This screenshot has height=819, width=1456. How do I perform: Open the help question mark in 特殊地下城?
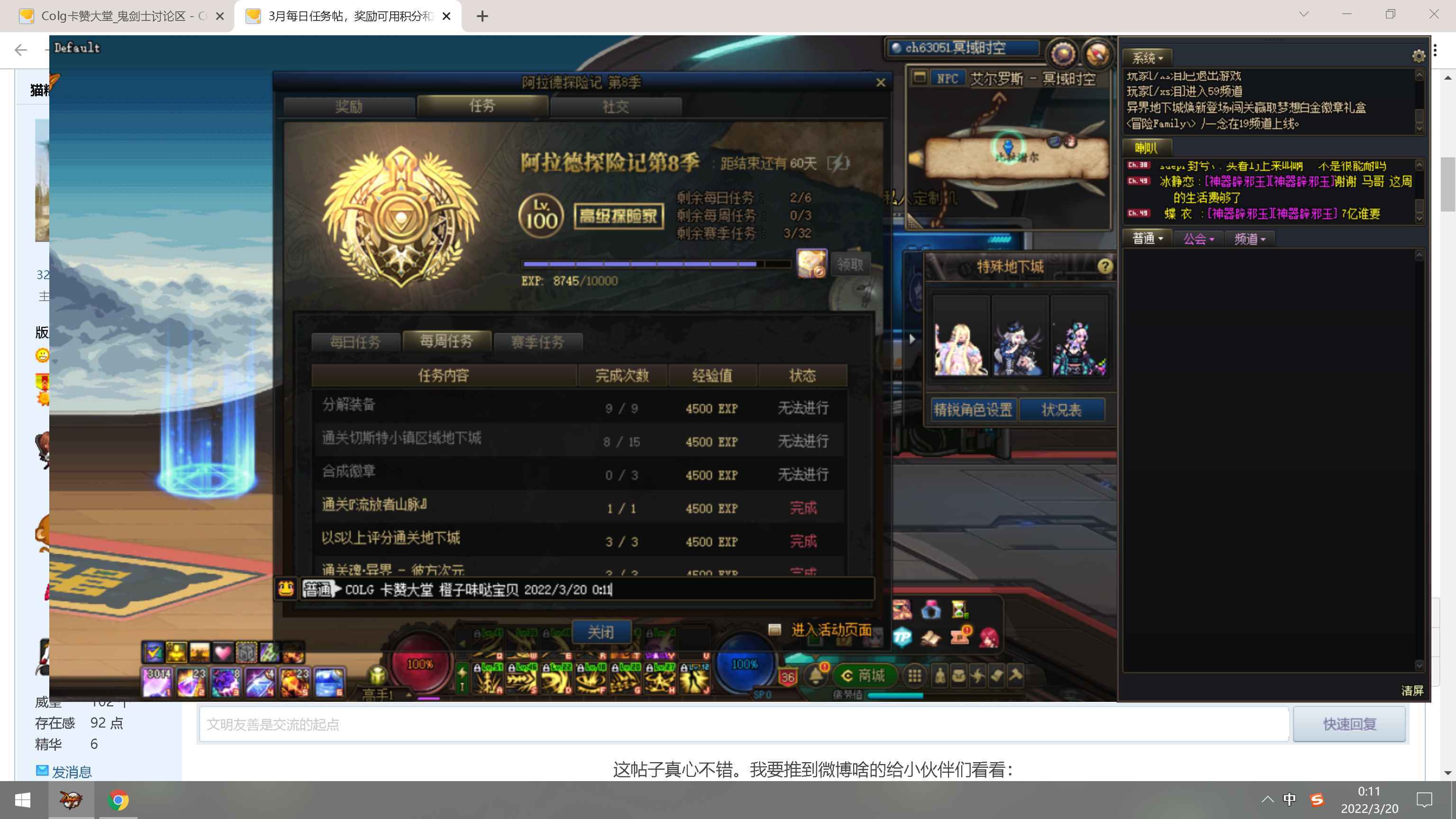(1104, 266)
